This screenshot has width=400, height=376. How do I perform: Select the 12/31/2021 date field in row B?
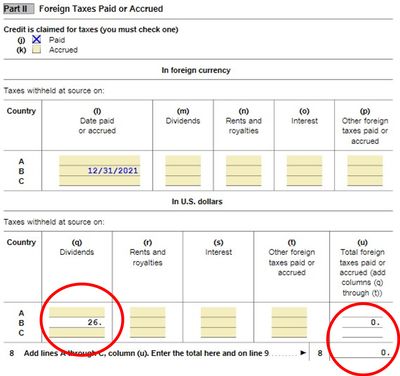click(100, 171)
